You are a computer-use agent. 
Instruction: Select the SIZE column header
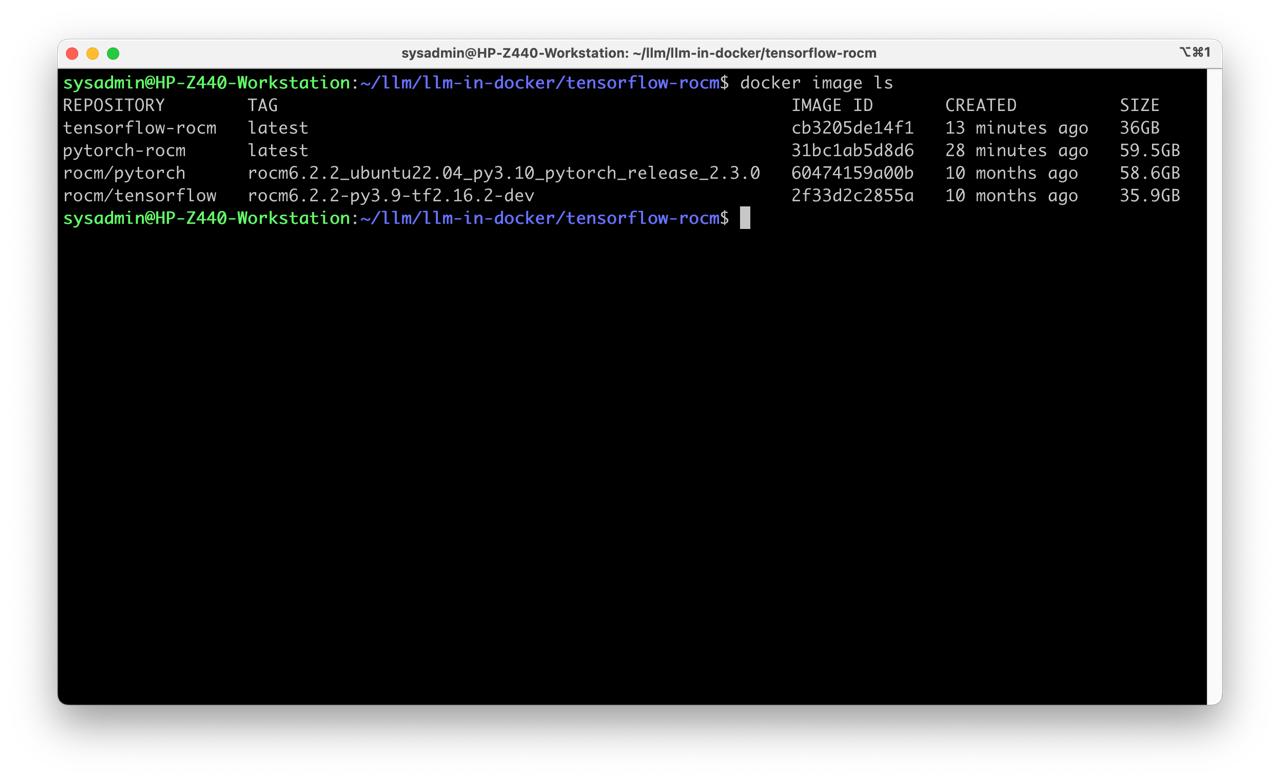(1140, 105)
